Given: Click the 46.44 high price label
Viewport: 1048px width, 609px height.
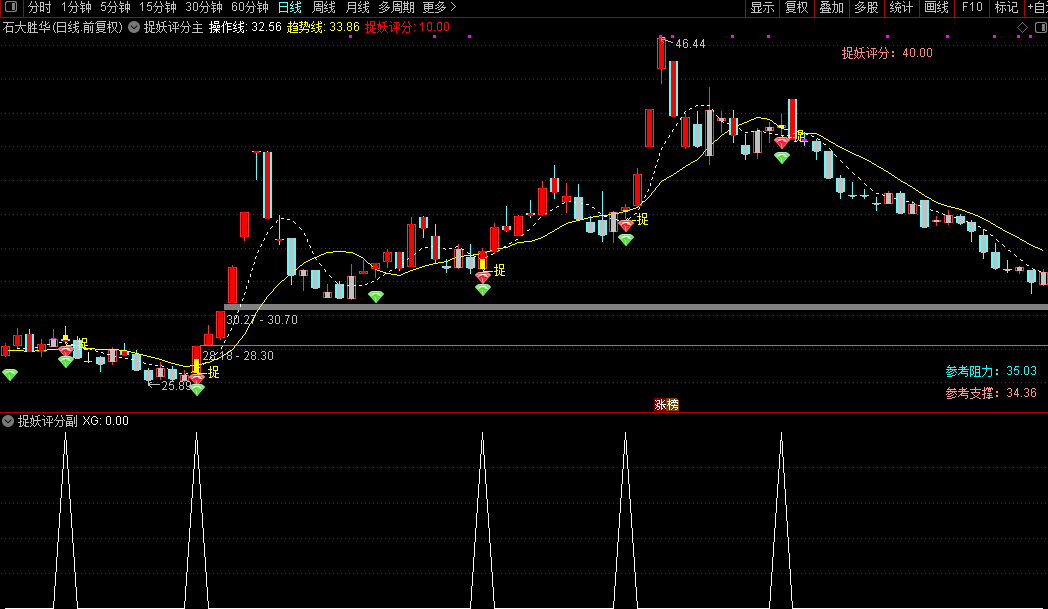Looking at the screenshot, I should [690, 44].
